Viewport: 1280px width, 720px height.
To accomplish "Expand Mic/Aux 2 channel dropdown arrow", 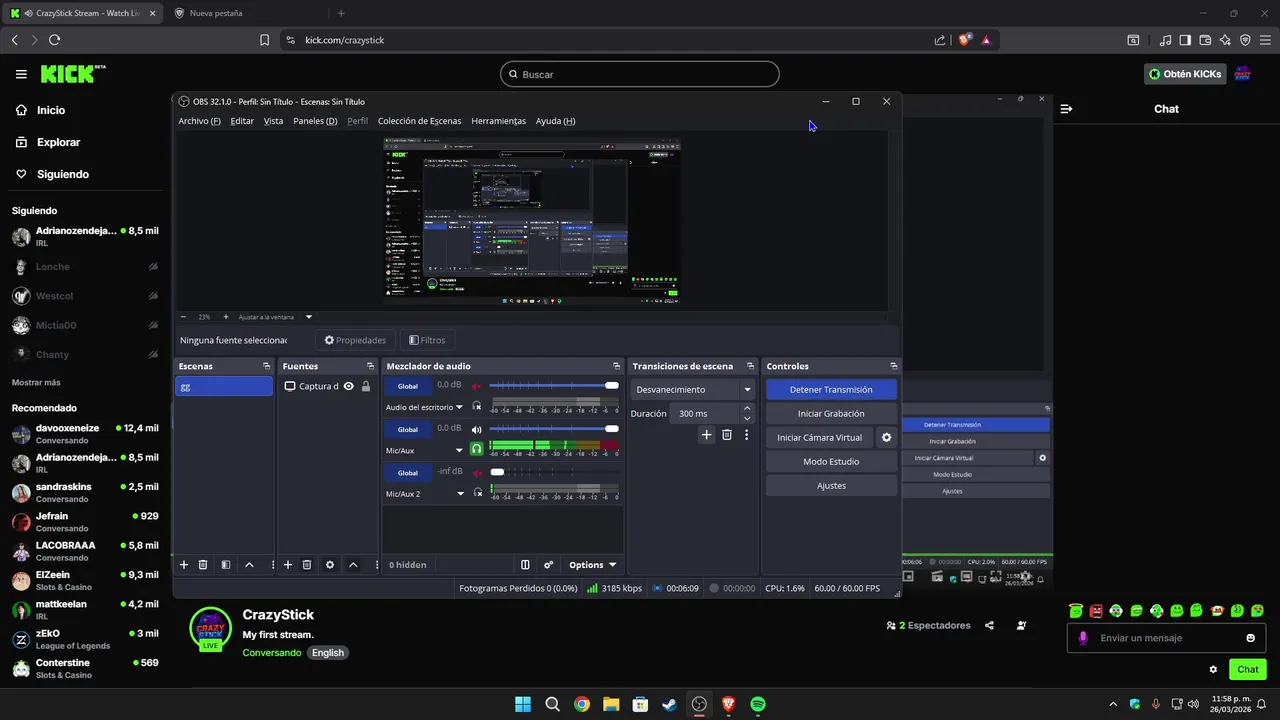I will 460,493.
